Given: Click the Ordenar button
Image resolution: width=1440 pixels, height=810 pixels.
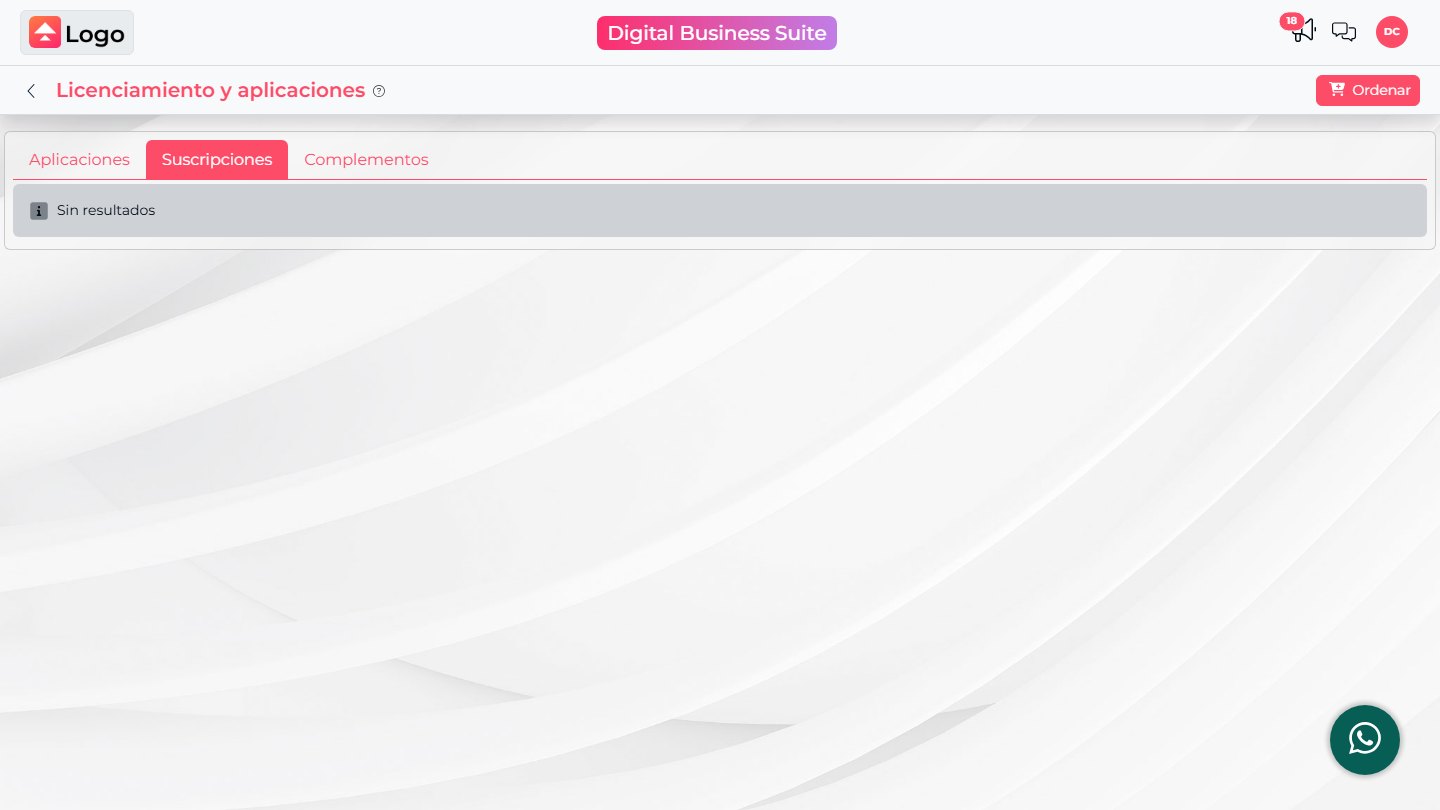Looking at the screenshot, I should point(1368,90).
